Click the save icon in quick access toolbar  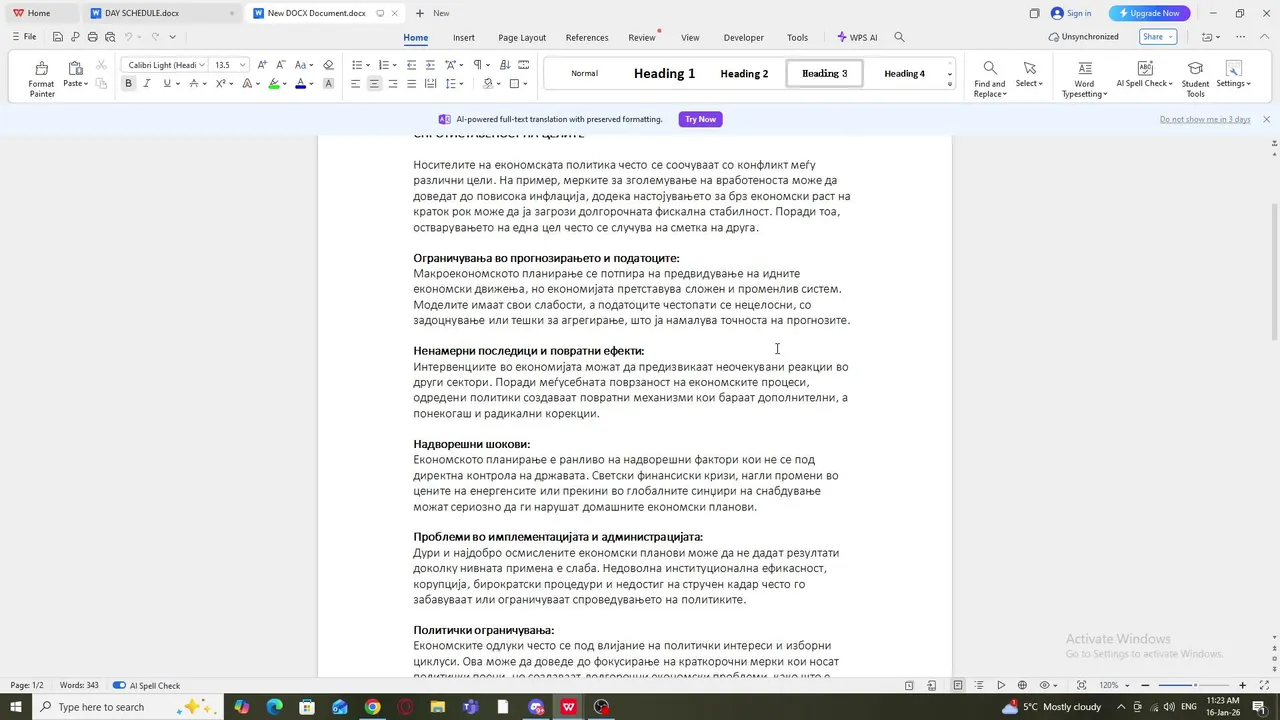tap(58, 37)
